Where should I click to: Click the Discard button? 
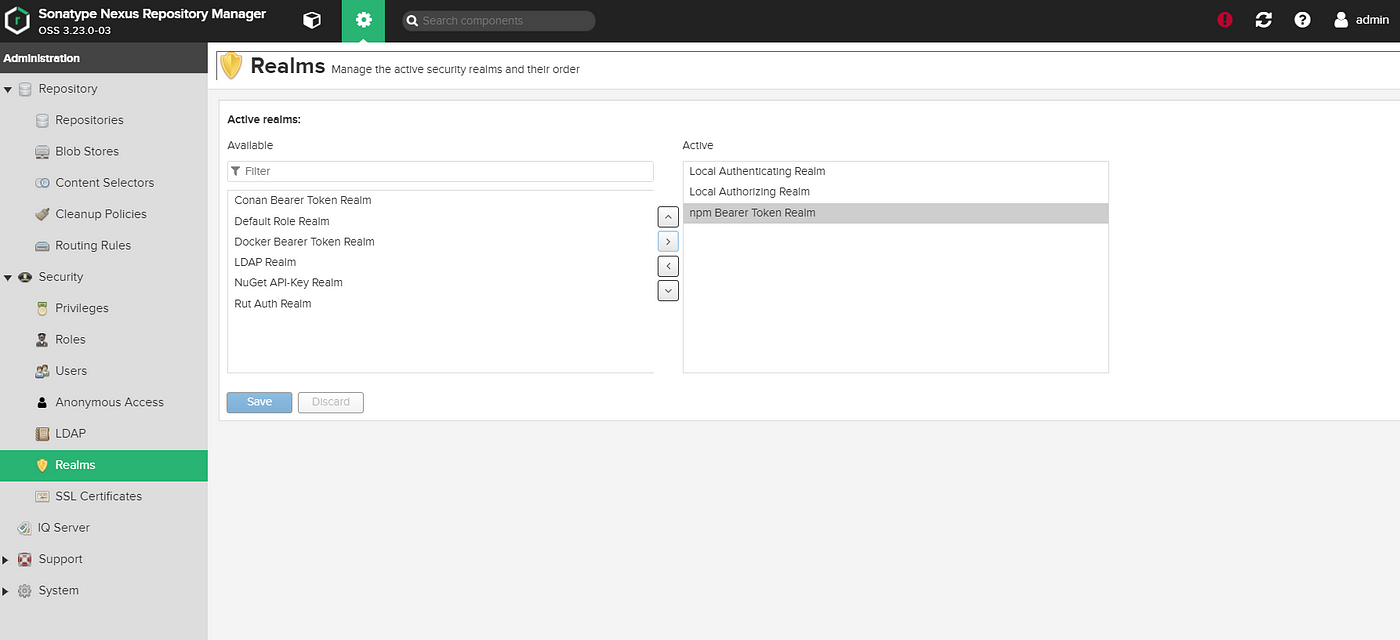point(330,401)
